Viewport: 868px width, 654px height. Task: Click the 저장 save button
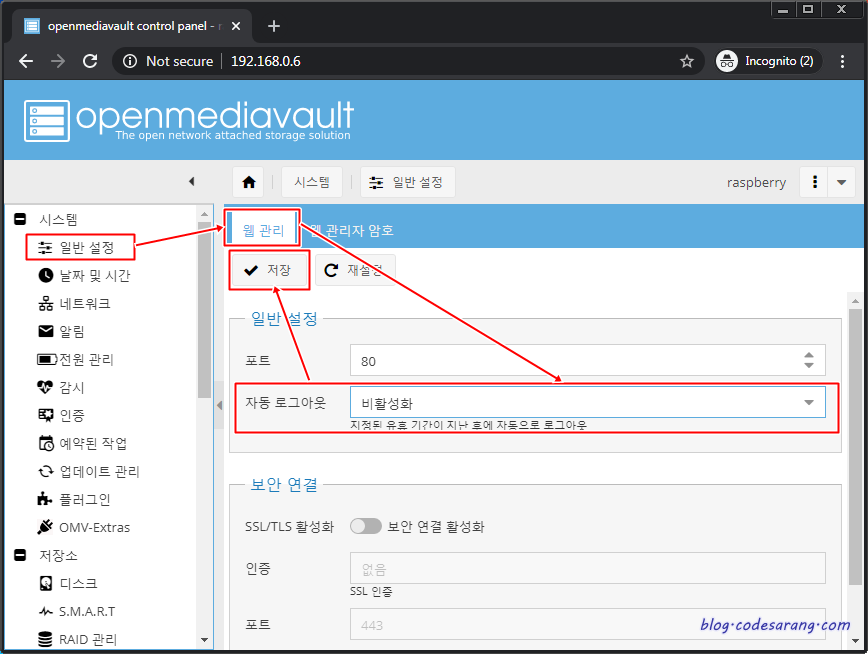(270, 270)
